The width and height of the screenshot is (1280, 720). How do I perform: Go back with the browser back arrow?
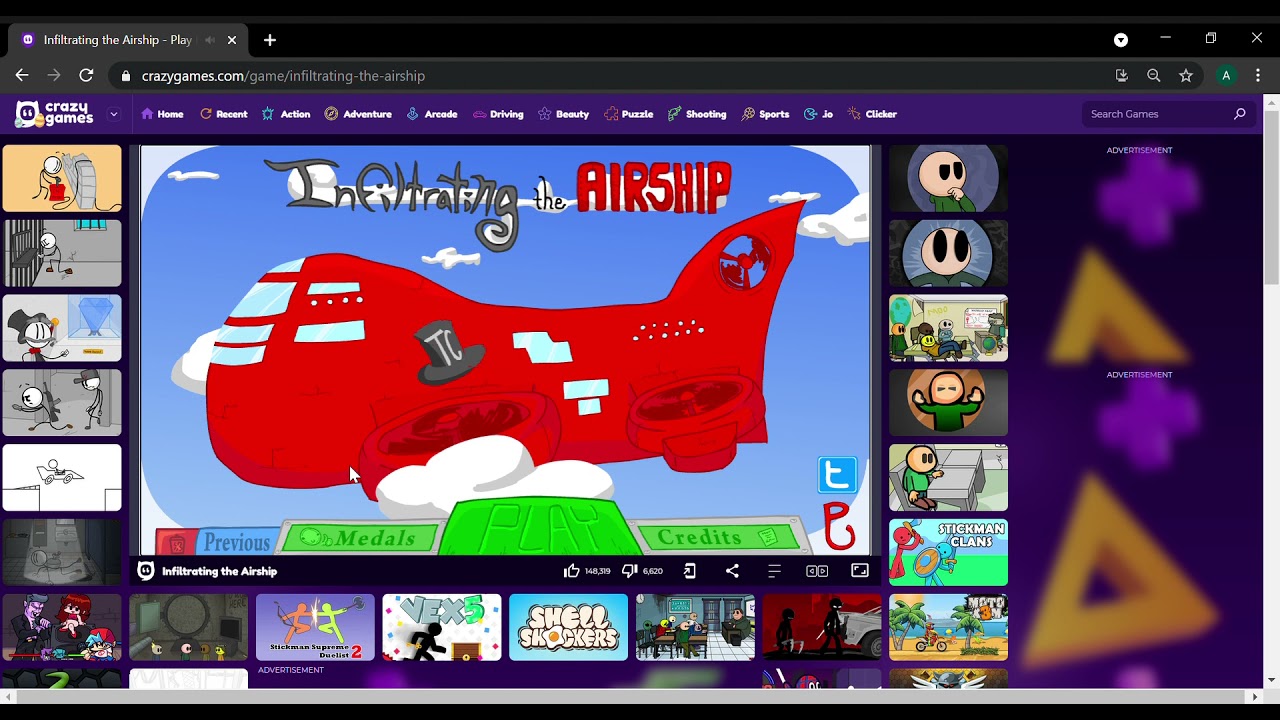click(22, 76)
